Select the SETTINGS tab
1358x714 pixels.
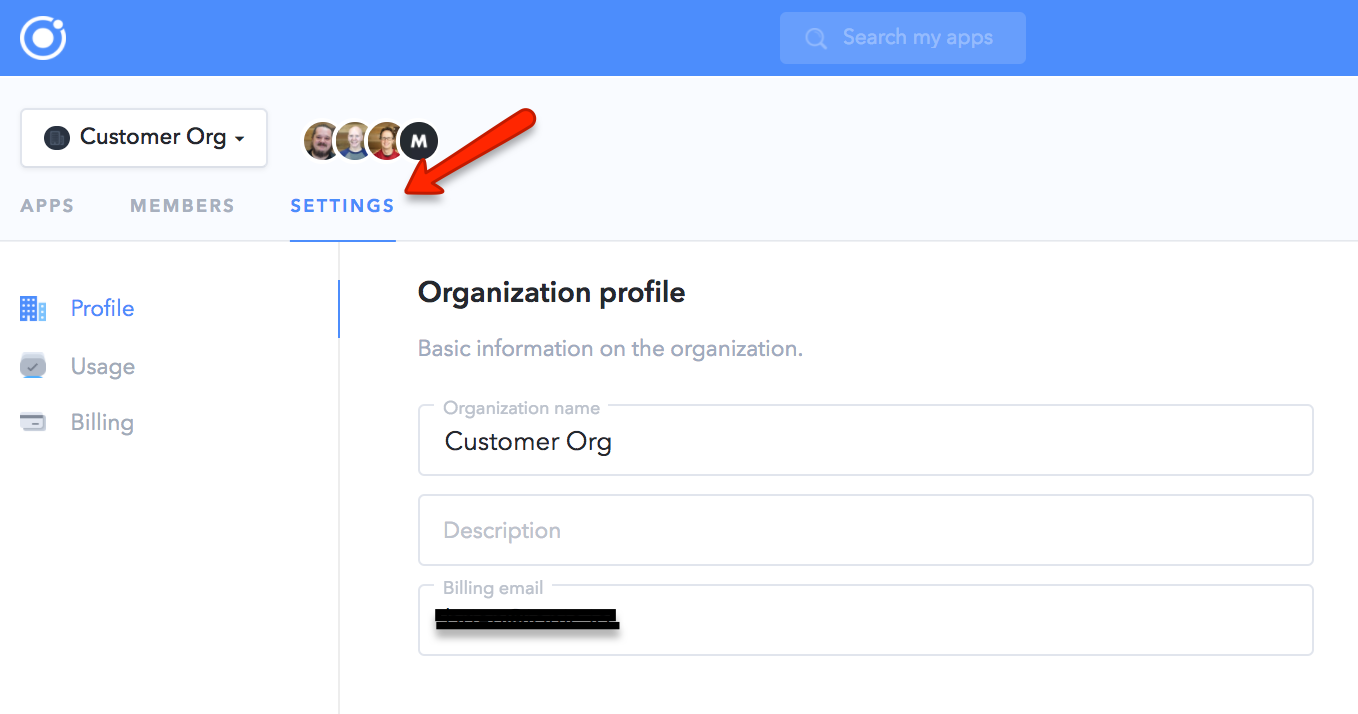342,206
